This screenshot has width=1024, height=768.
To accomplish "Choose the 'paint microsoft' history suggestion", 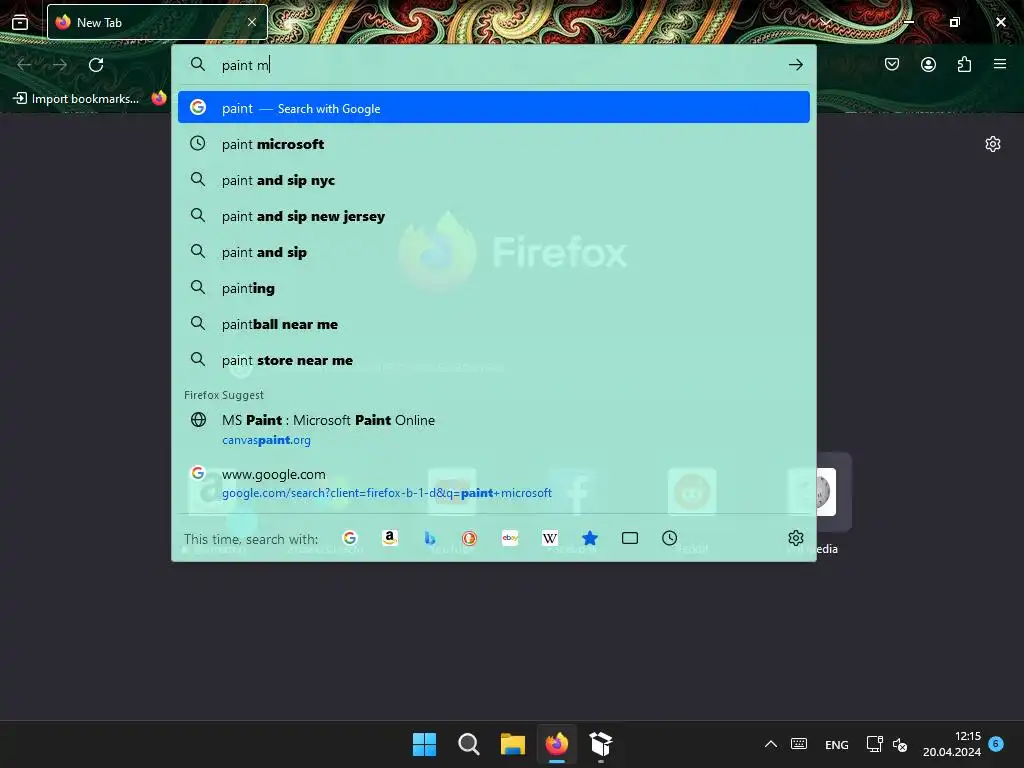I will [x=494, y=144].
